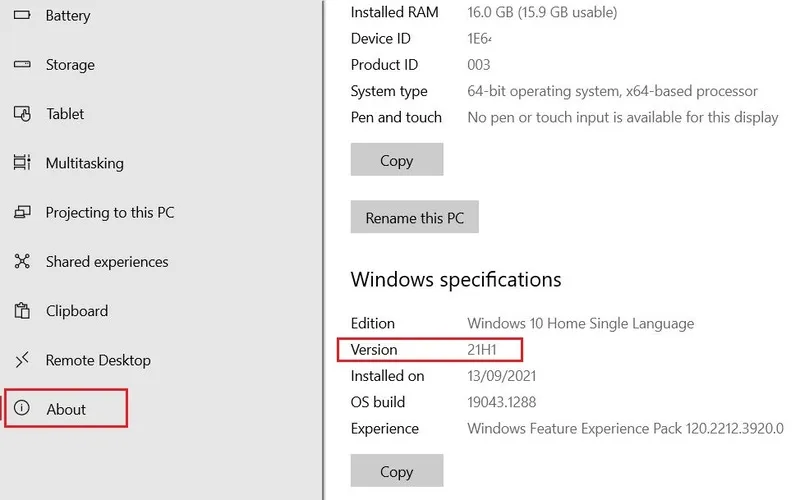800x500 pixels.
Task: Open Remote Desktop settings
Action: (98, 360)
